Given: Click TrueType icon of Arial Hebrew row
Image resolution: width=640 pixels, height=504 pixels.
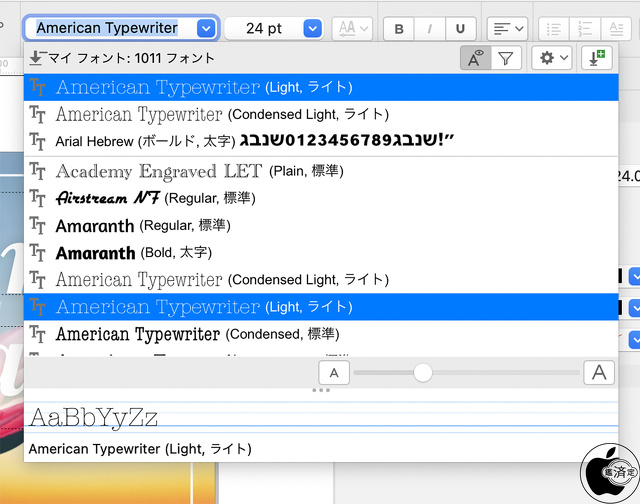Looking at the screenshot, I should coord(38,141).
